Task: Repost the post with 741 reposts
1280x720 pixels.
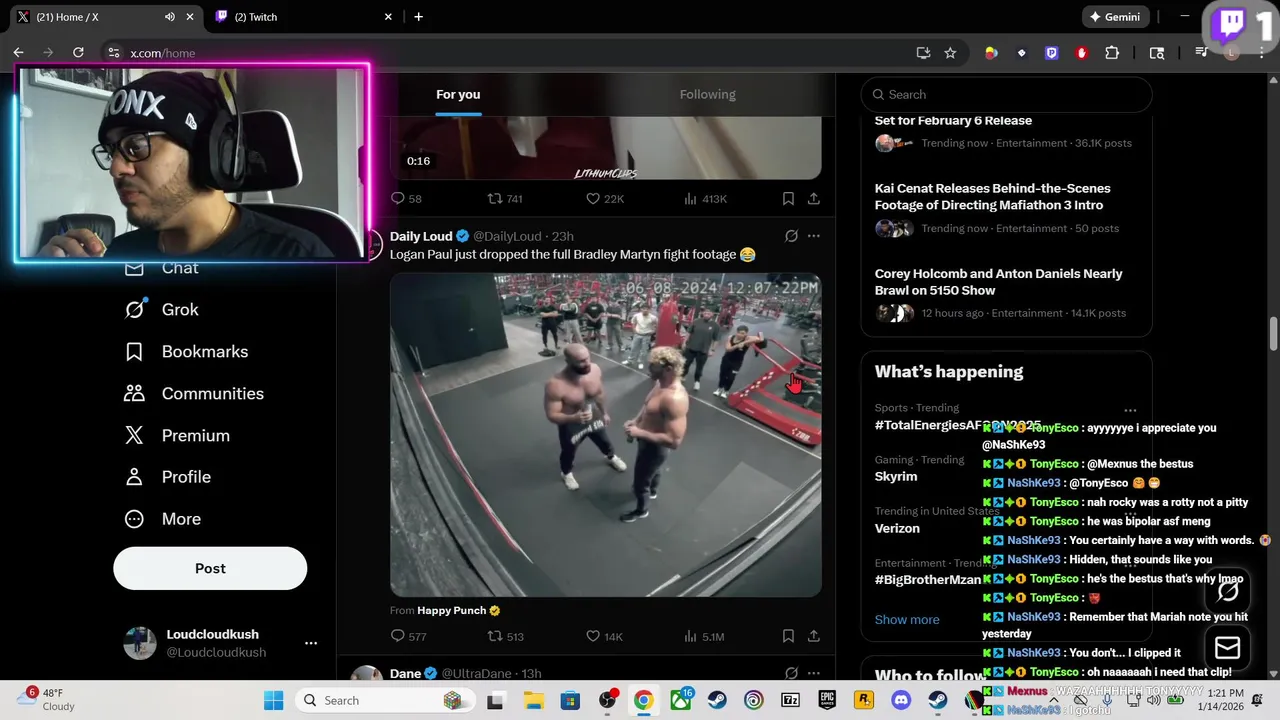Action: (x=505, y=199)
